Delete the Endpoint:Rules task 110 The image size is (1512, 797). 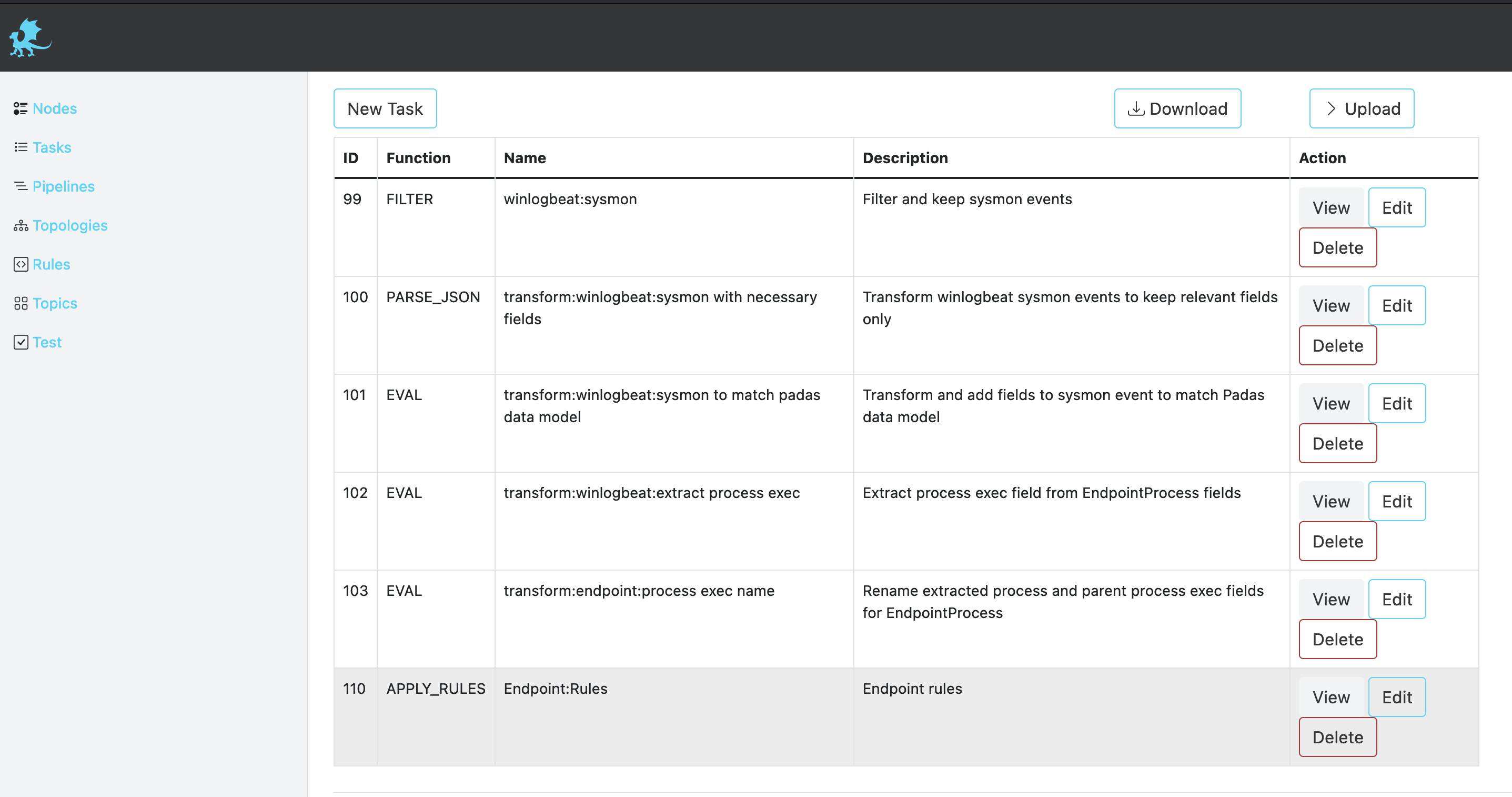point(1337,737)
